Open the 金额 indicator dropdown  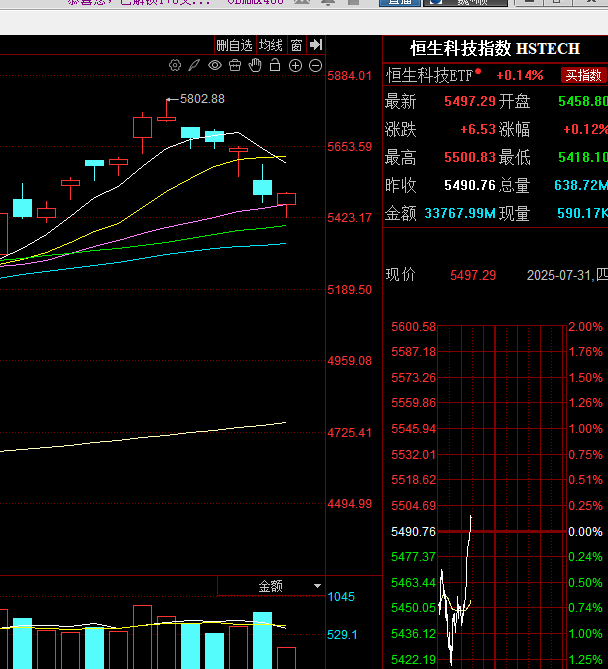tap(271, 586)
